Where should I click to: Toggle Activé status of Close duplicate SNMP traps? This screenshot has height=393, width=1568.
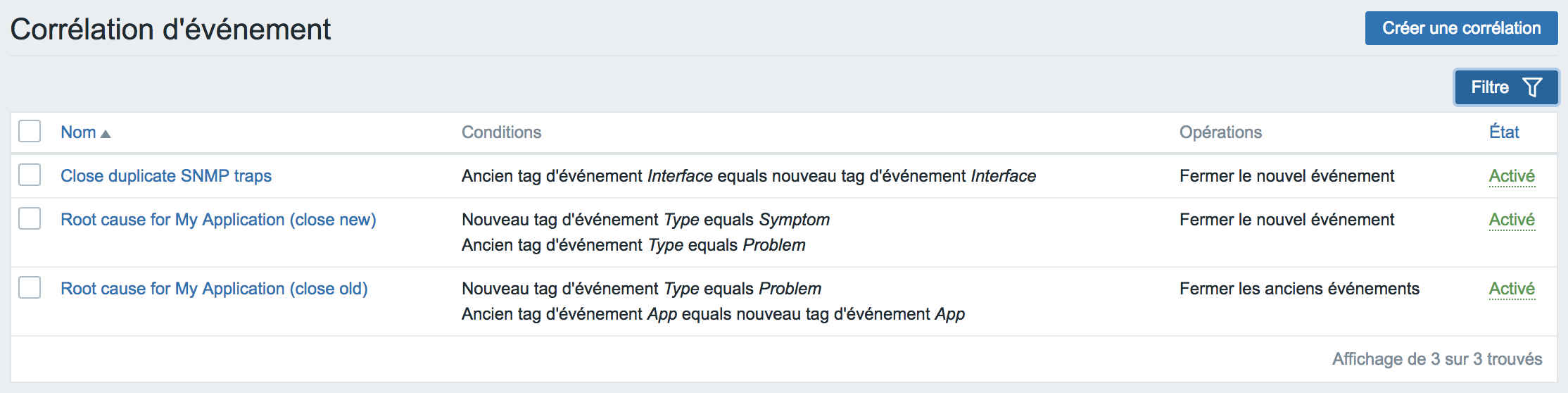pyautogui.click(x=1512, y=176)
